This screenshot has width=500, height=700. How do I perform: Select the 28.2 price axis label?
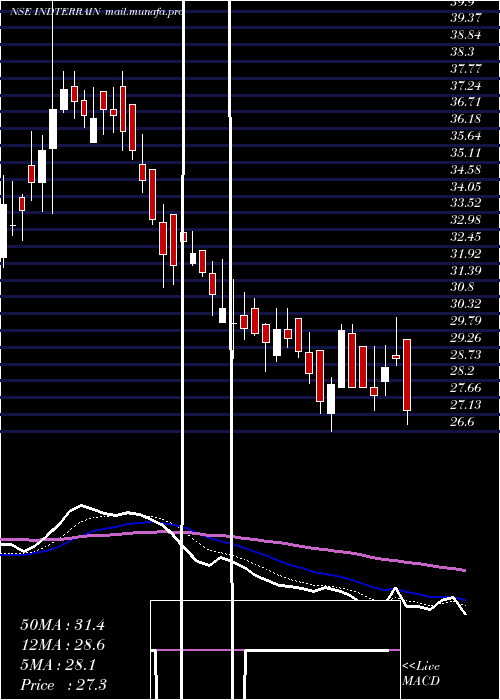pos(462,371)
